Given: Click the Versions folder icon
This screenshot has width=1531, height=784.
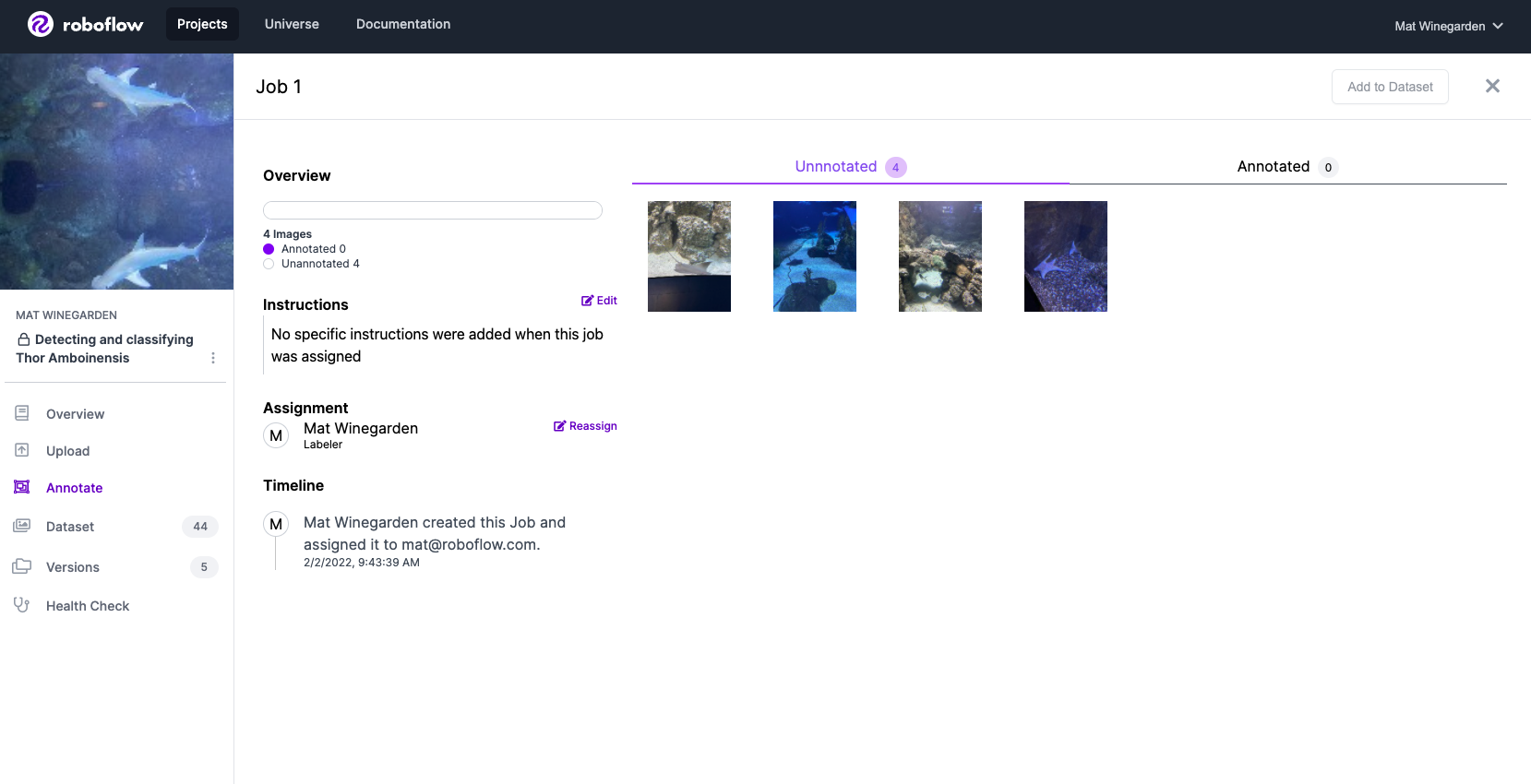Looking at the screenshot, I should point(22,566).
